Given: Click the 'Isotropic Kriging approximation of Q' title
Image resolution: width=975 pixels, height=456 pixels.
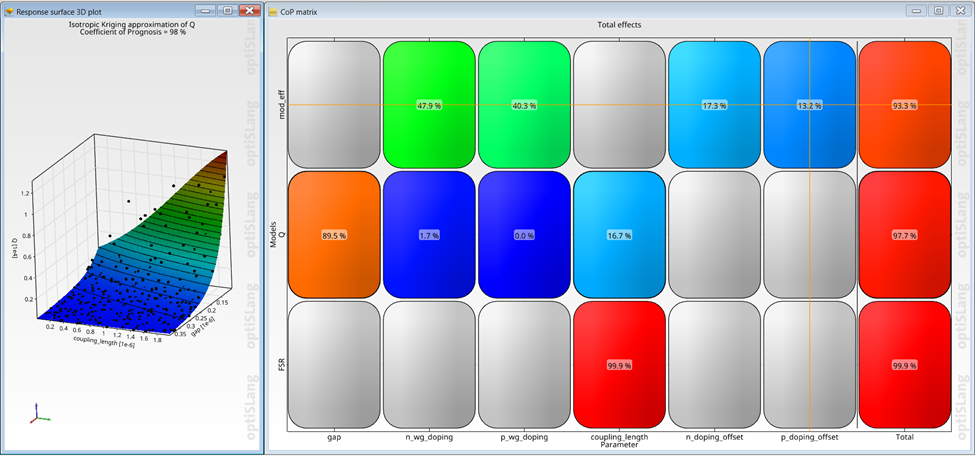Looking at the screenshot, I should [132, 24].
